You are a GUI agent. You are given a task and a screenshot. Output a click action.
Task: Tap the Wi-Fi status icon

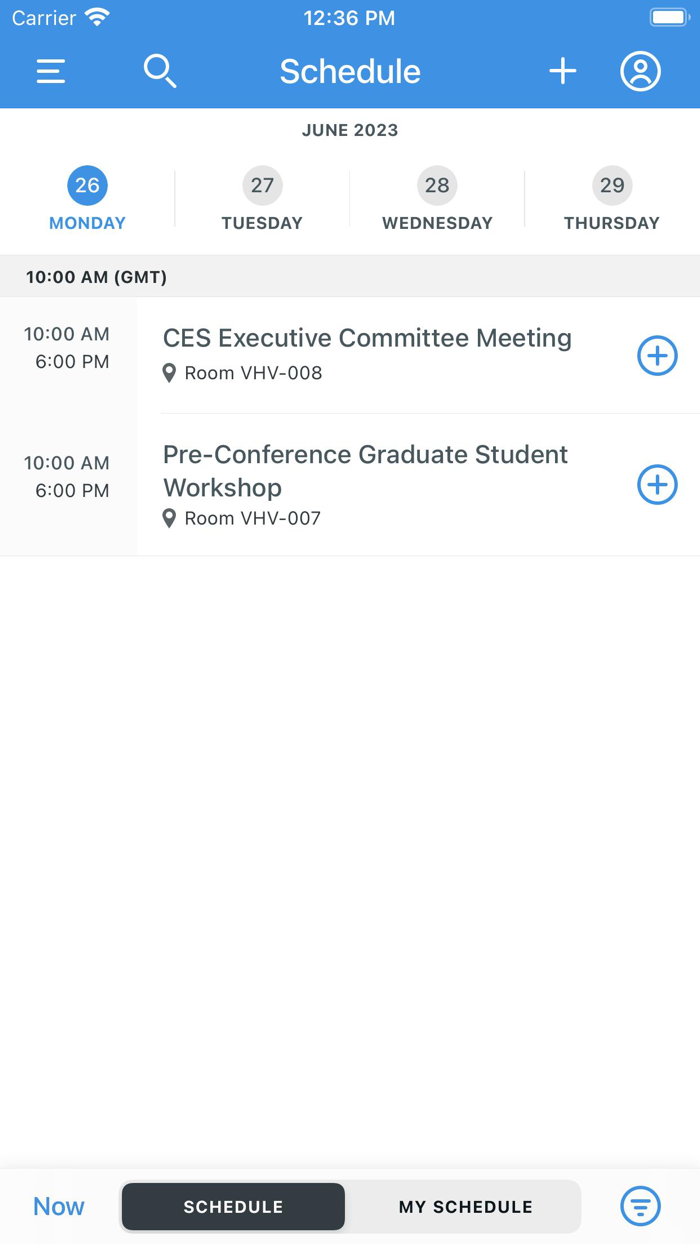tap(97, 16)
